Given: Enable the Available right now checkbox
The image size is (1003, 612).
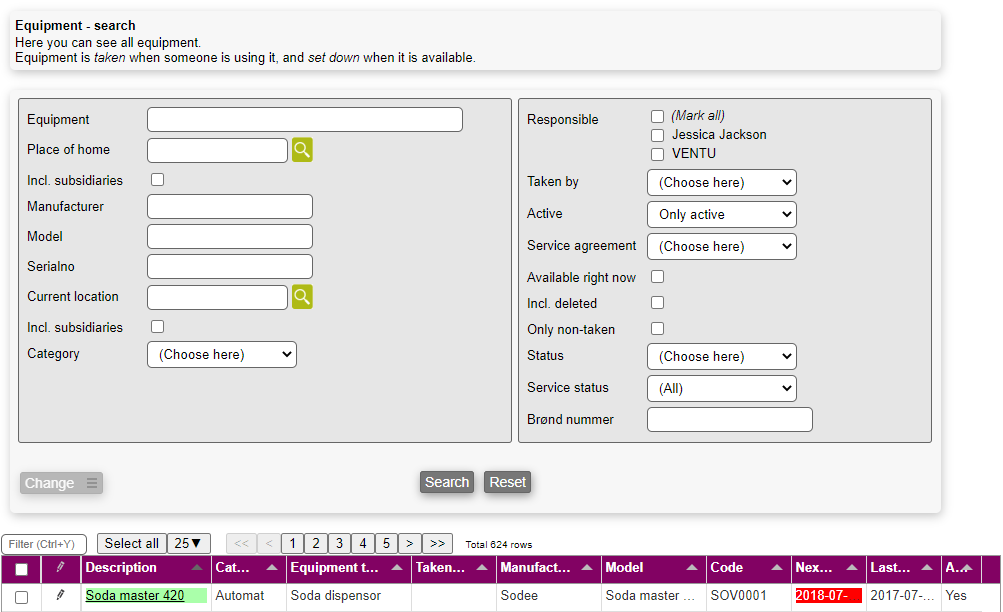Looking at the screenshot, I should click(x=657, y=277).
